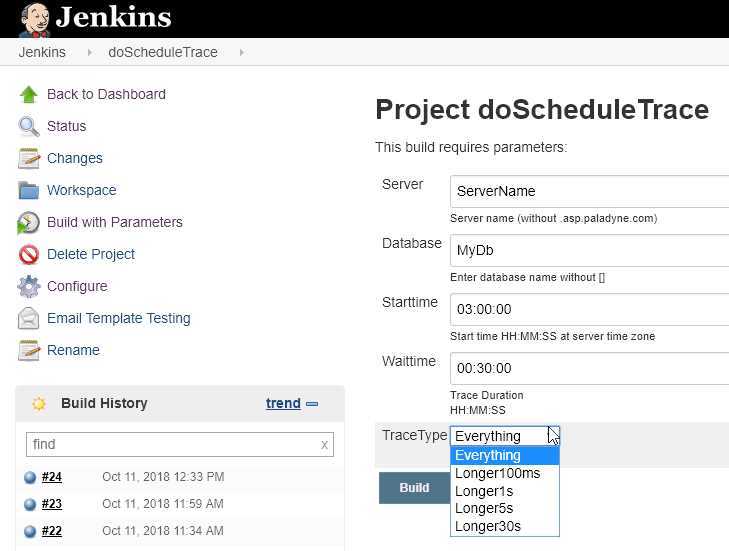Expand the breadcrumb arrow after doScheduleTrace
This screenshot has width=729, height=551.
(241, 53)
